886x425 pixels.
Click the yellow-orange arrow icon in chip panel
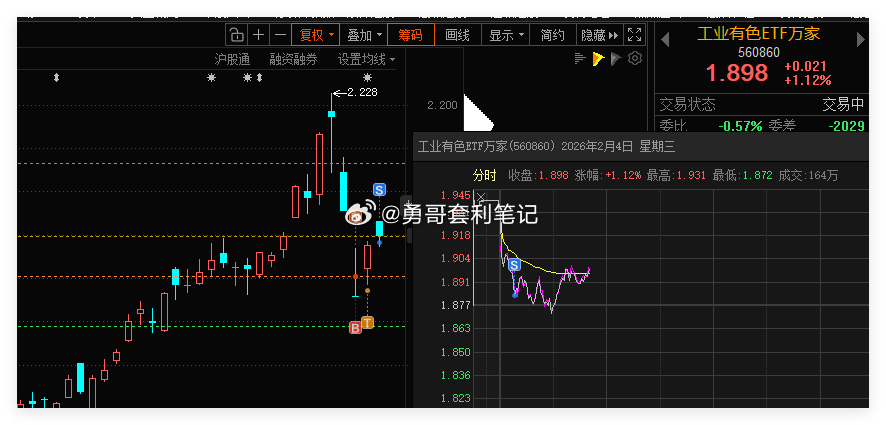598,58
